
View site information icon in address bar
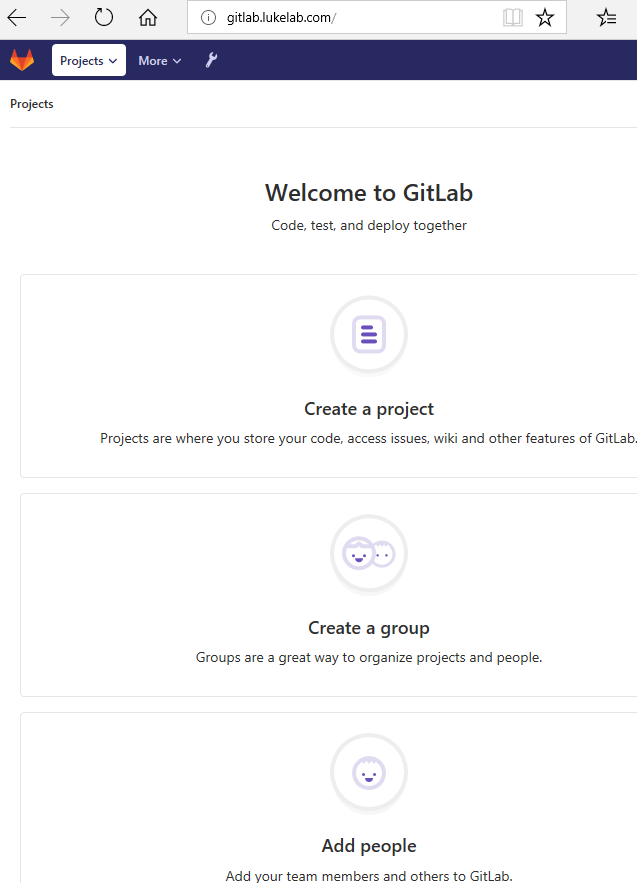(208, 18)
